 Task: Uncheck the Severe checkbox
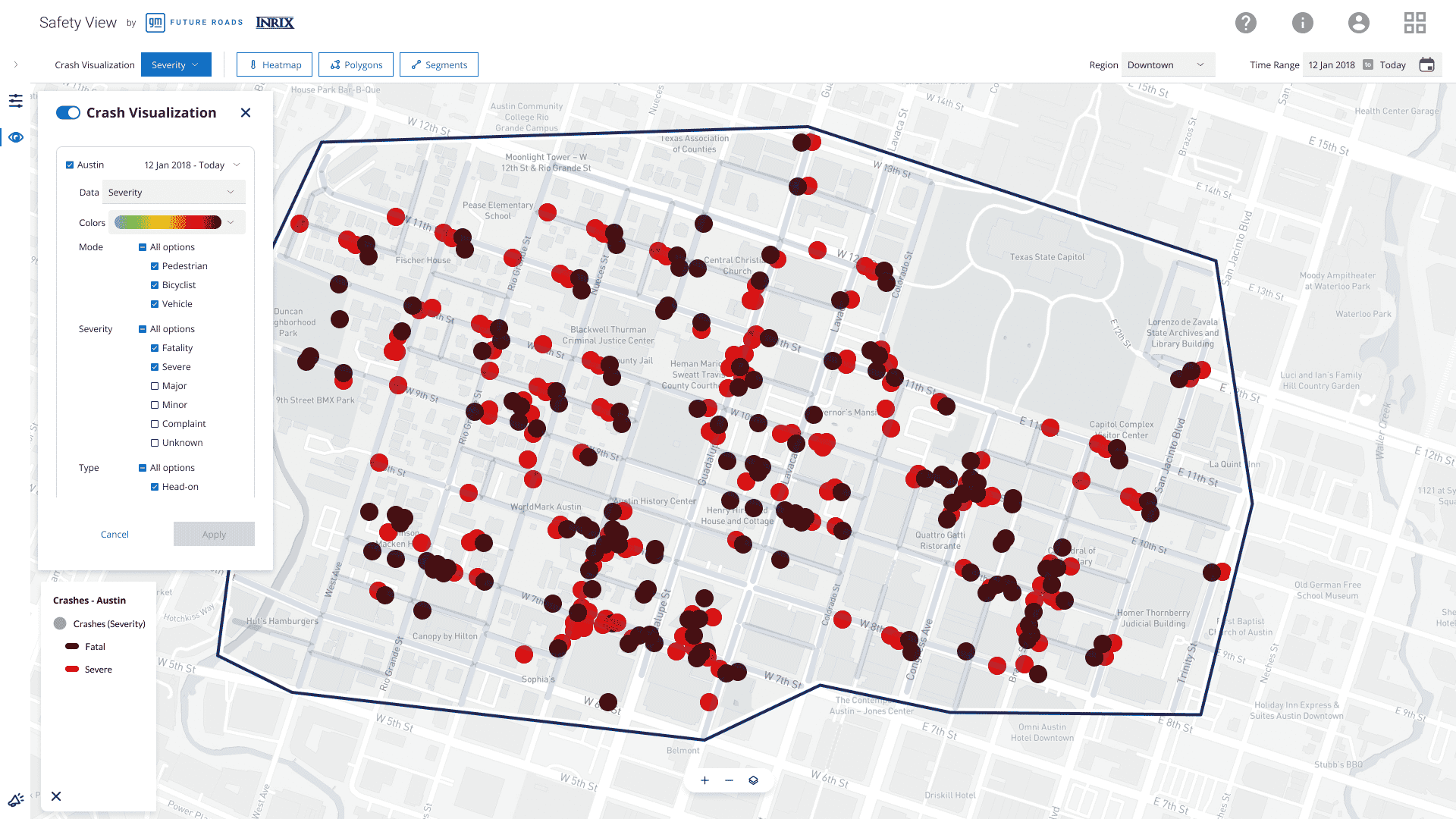(155, 367)
